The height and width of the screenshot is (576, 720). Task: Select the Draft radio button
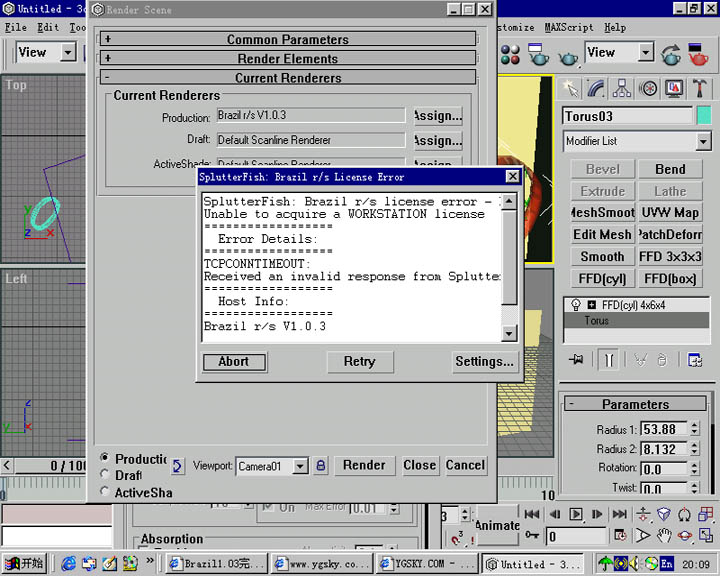tap(105, 474)
